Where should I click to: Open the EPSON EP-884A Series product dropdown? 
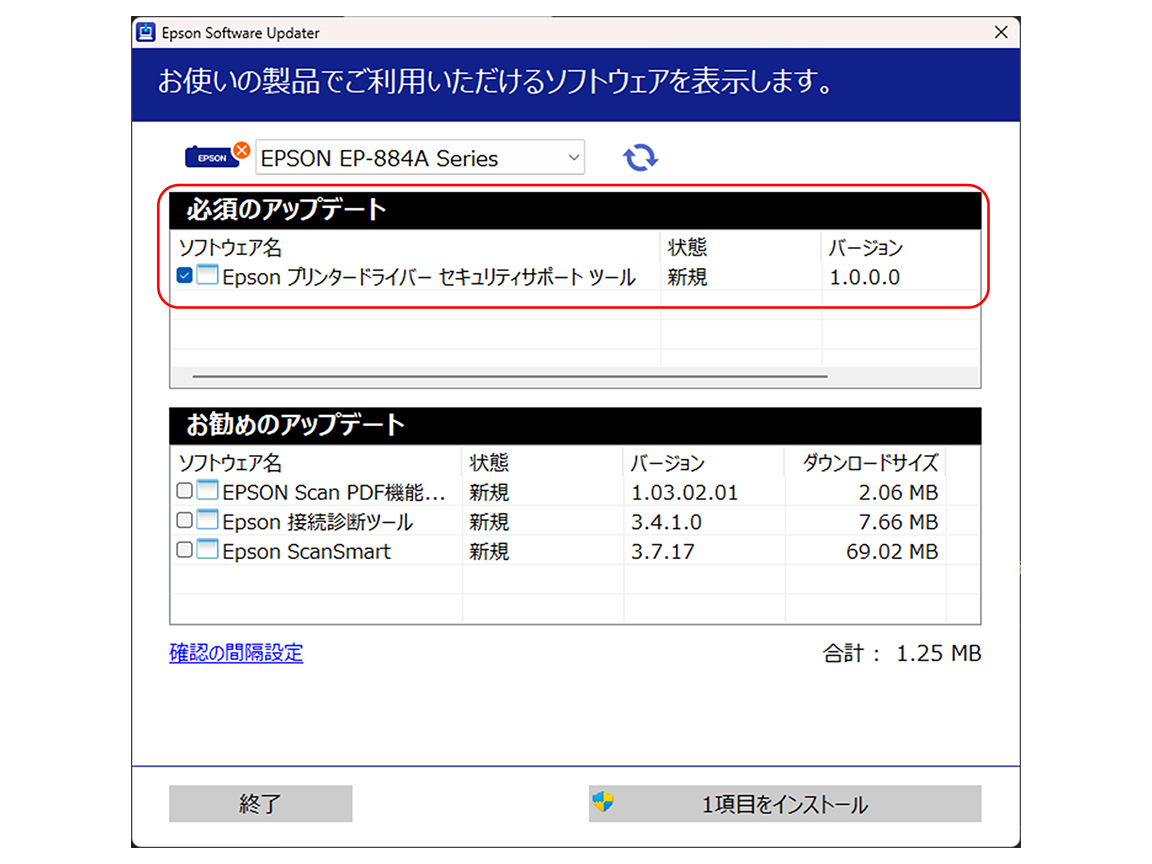[420, 157]
